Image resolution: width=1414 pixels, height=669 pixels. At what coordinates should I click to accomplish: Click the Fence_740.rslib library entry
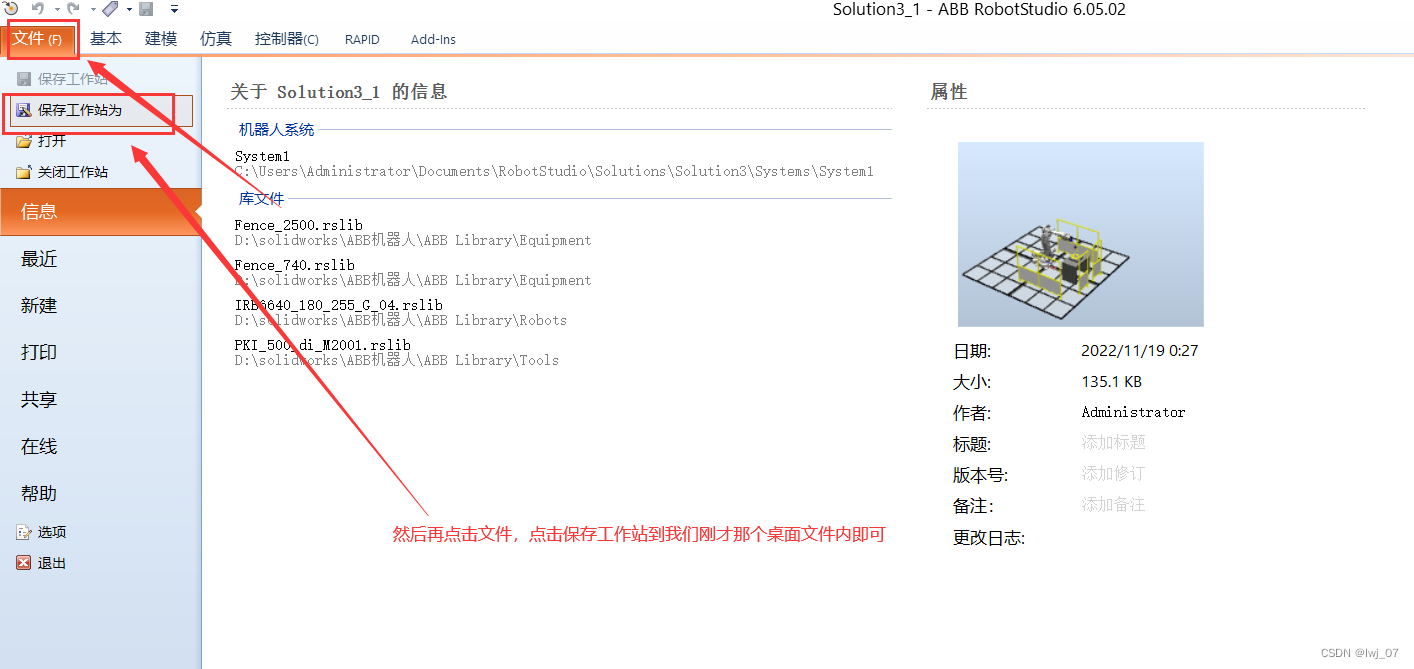pyautogui.click(x=294, y=265)
